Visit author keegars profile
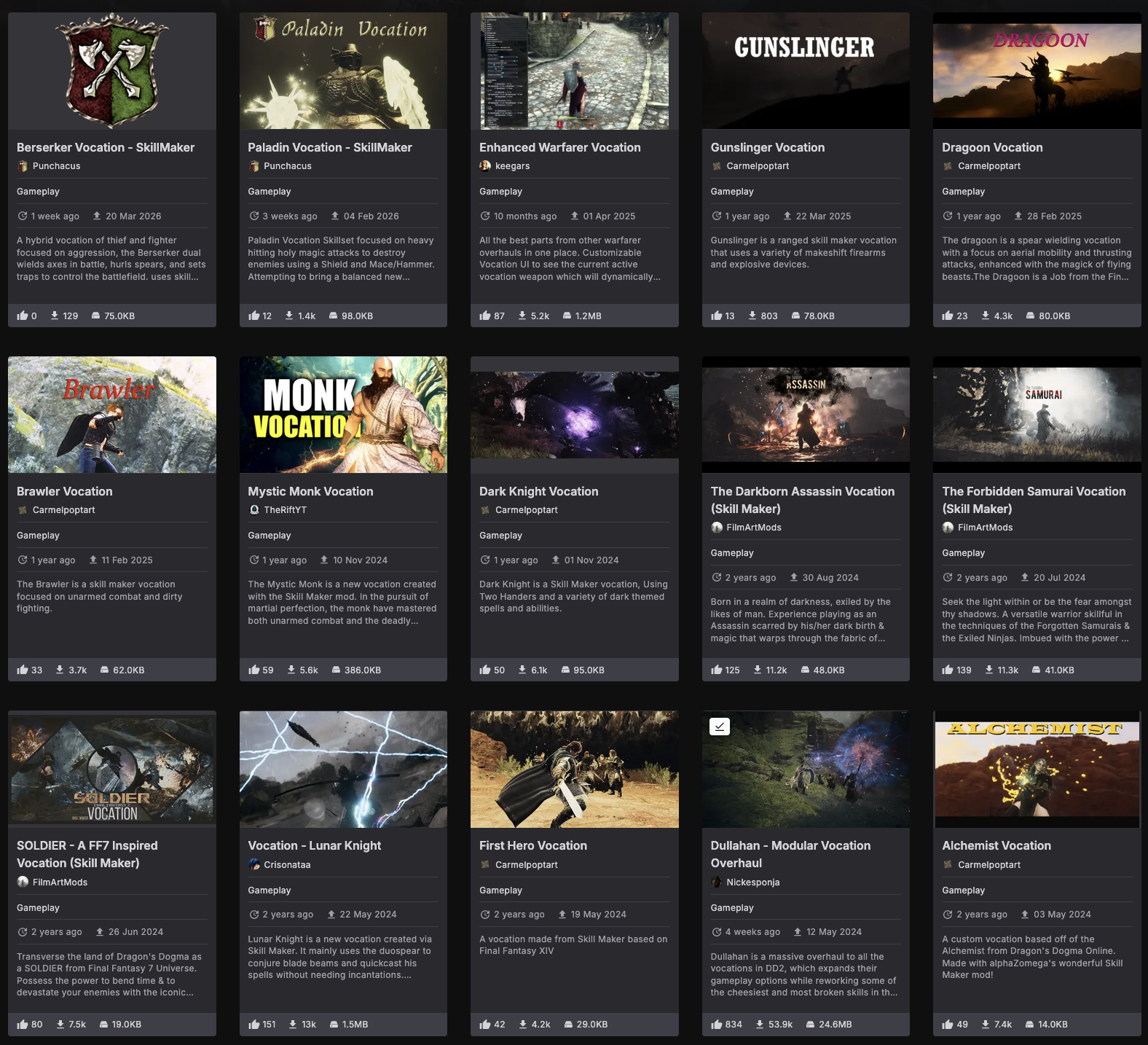The height and width of the screenshot is (1045, 1148). (x=513, y=166)
